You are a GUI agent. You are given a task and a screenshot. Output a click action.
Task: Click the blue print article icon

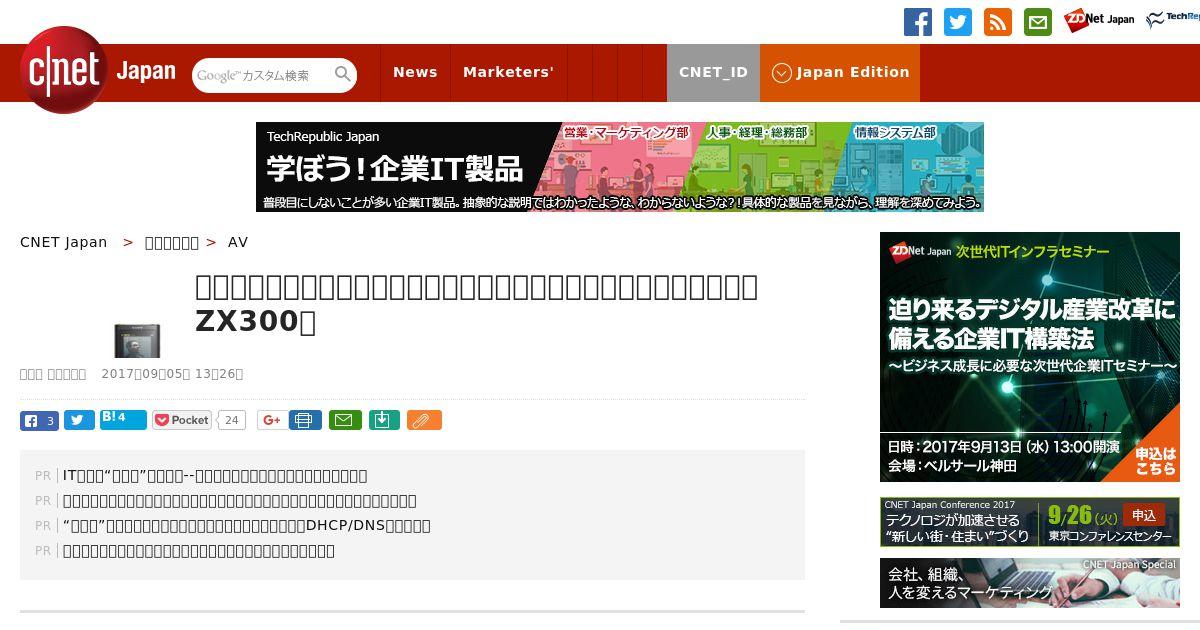305,420
